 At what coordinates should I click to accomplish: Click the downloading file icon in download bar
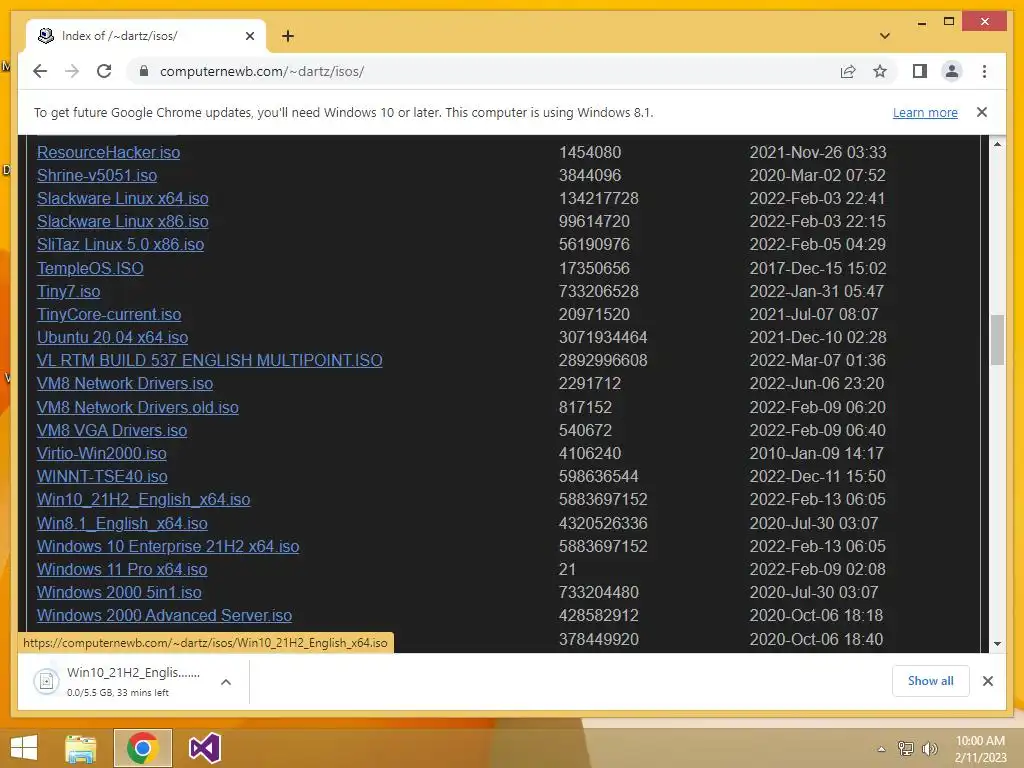coord(46,682)
